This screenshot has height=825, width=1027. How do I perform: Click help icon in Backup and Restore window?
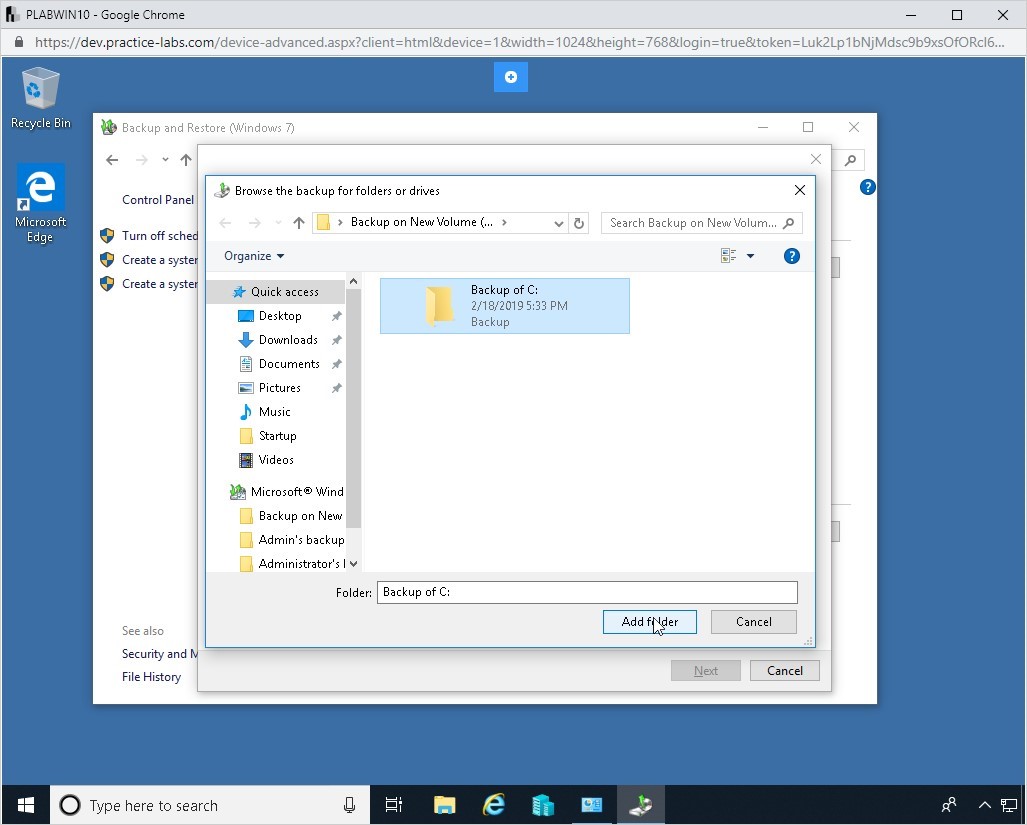click(x=867, y=187)
